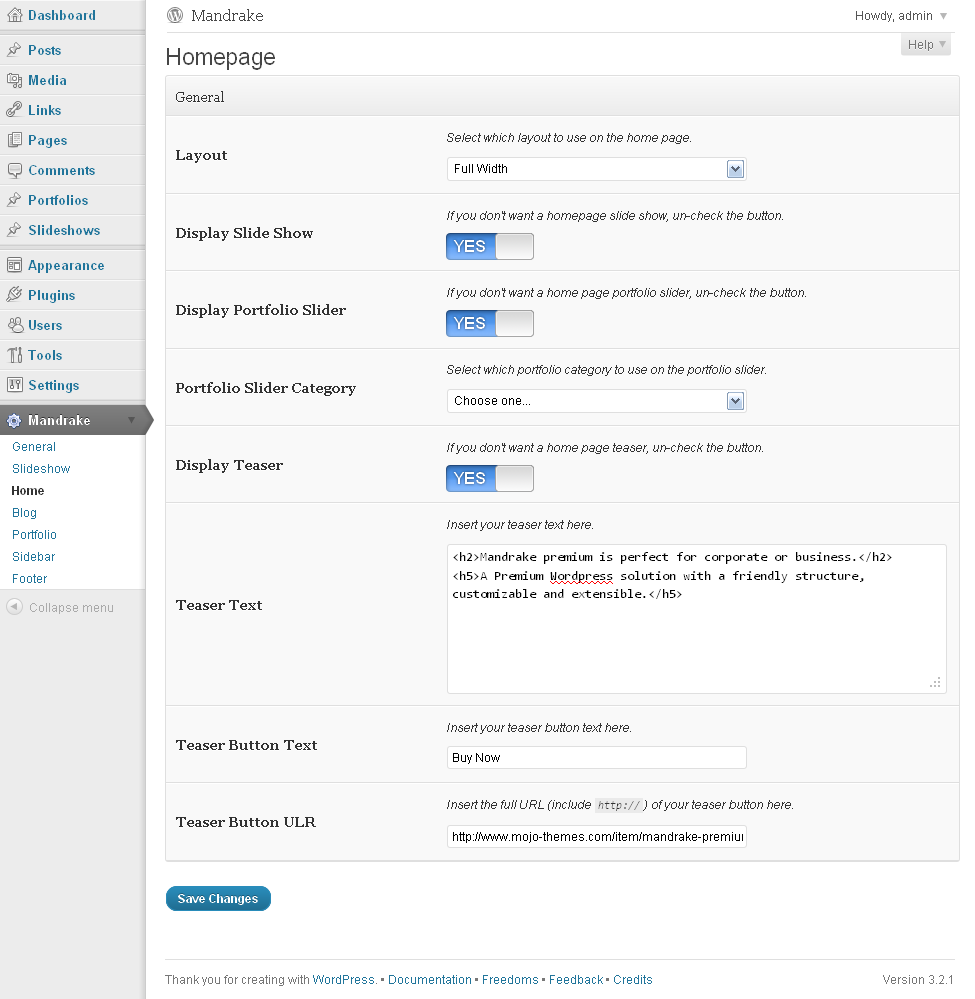Click the Tools icon in sidebar
Image resolution: width=975 pixels, height=999 pixels.
(x=14, y=355)
